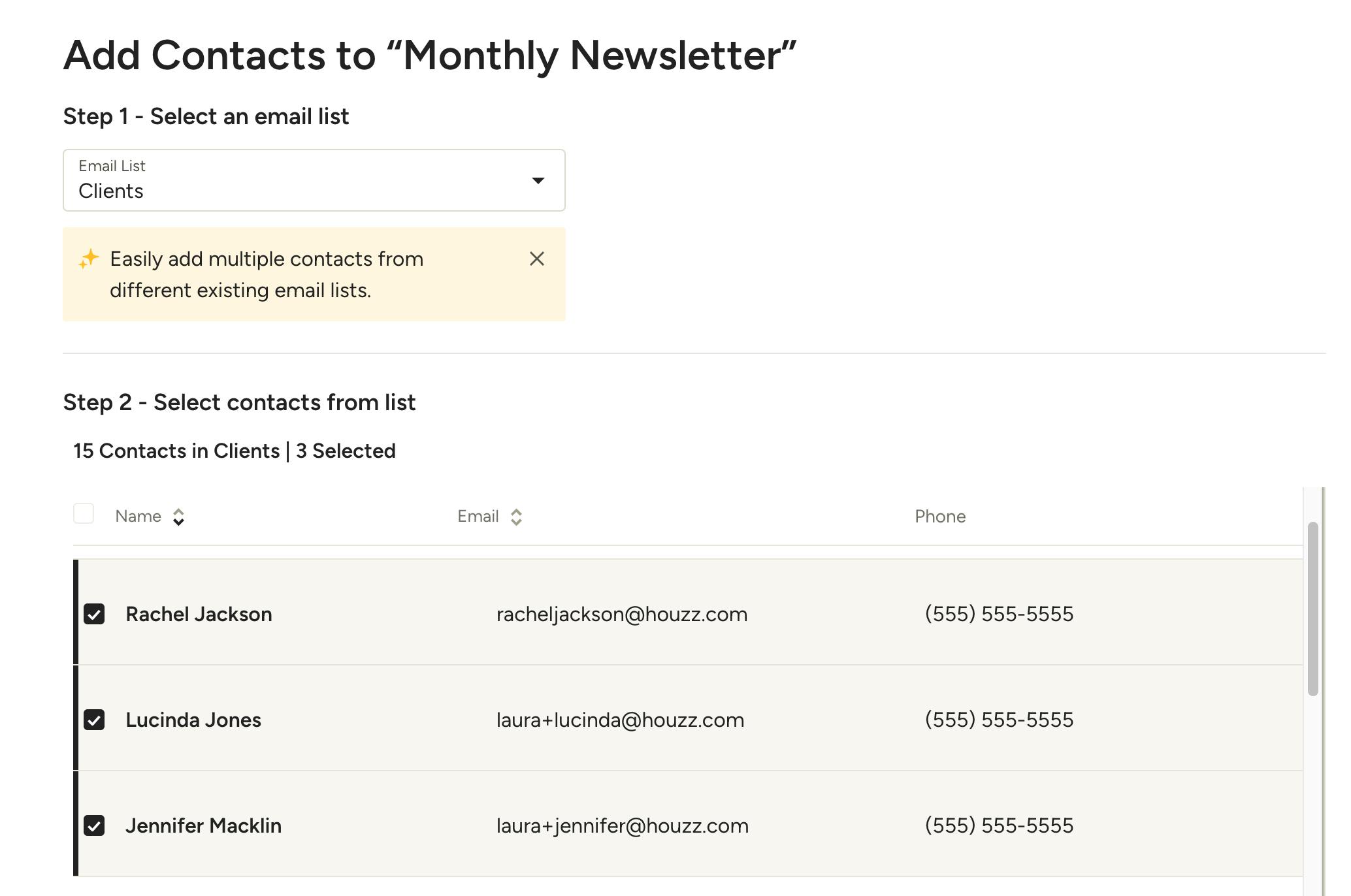Click Jennifer Macklin's phone number
Viewport: 1351px width, 896px height.
click(x=1000, y=825)
